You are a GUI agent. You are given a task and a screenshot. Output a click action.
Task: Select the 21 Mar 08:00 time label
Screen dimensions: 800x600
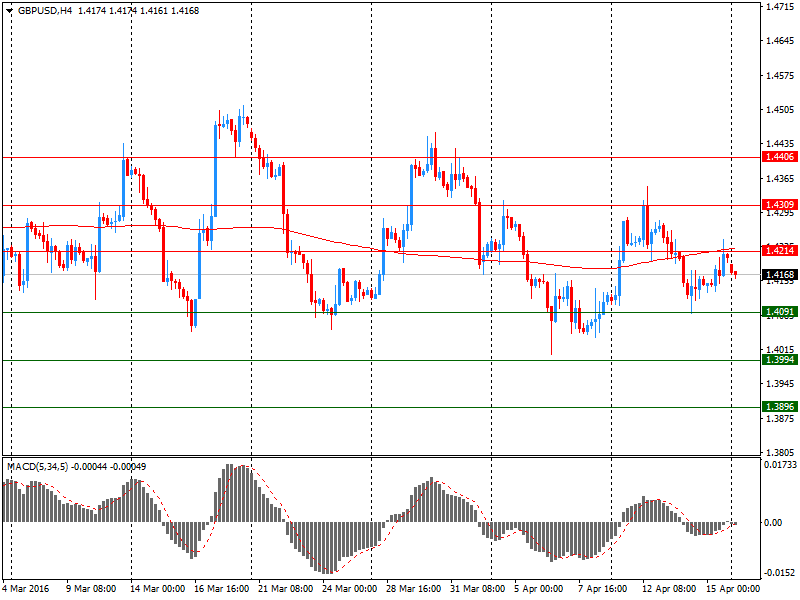[286, 589]
